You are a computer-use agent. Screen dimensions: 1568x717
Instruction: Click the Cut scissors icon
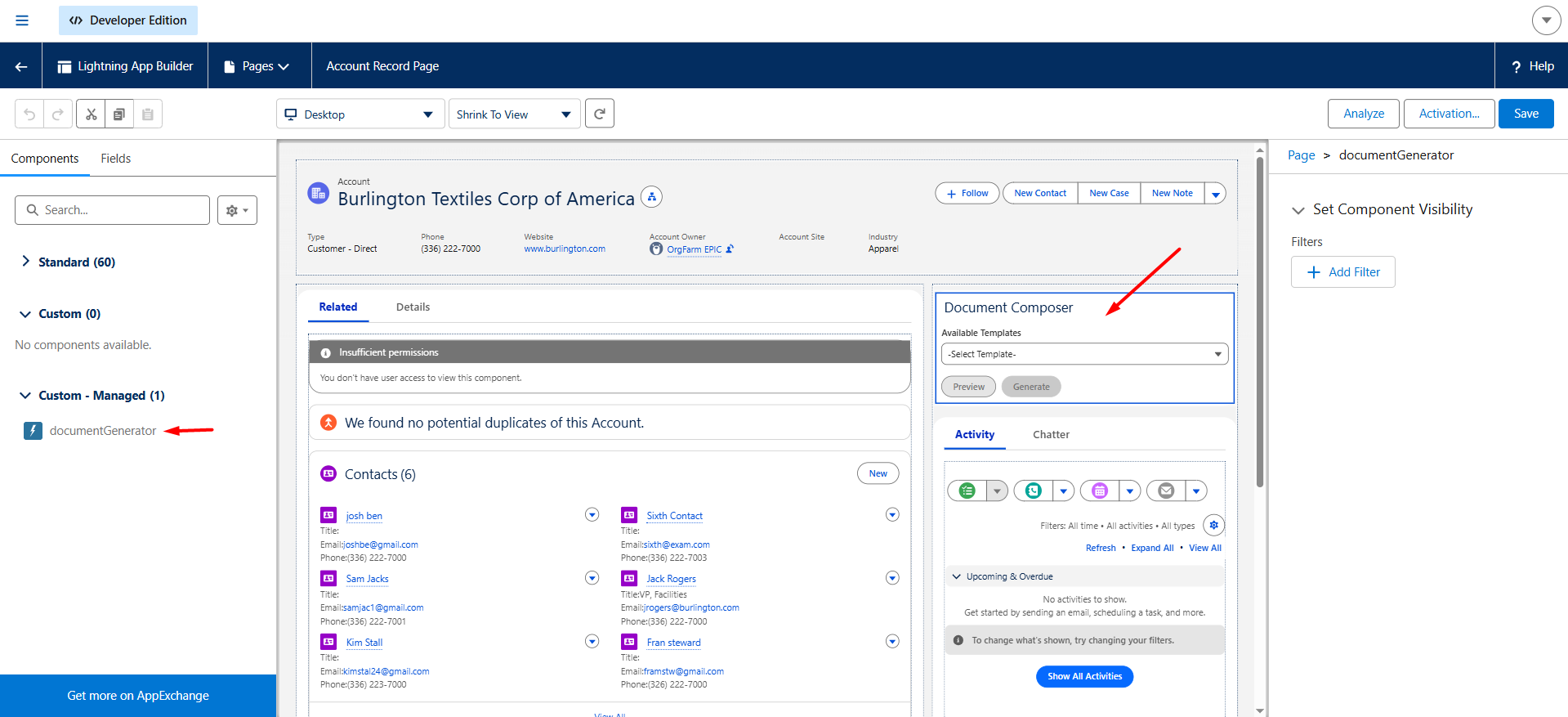click(92, 114)
